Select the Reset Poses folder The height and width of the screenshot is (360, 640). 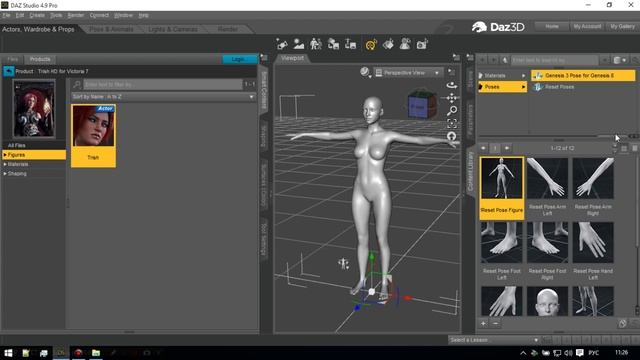[559, 87]
